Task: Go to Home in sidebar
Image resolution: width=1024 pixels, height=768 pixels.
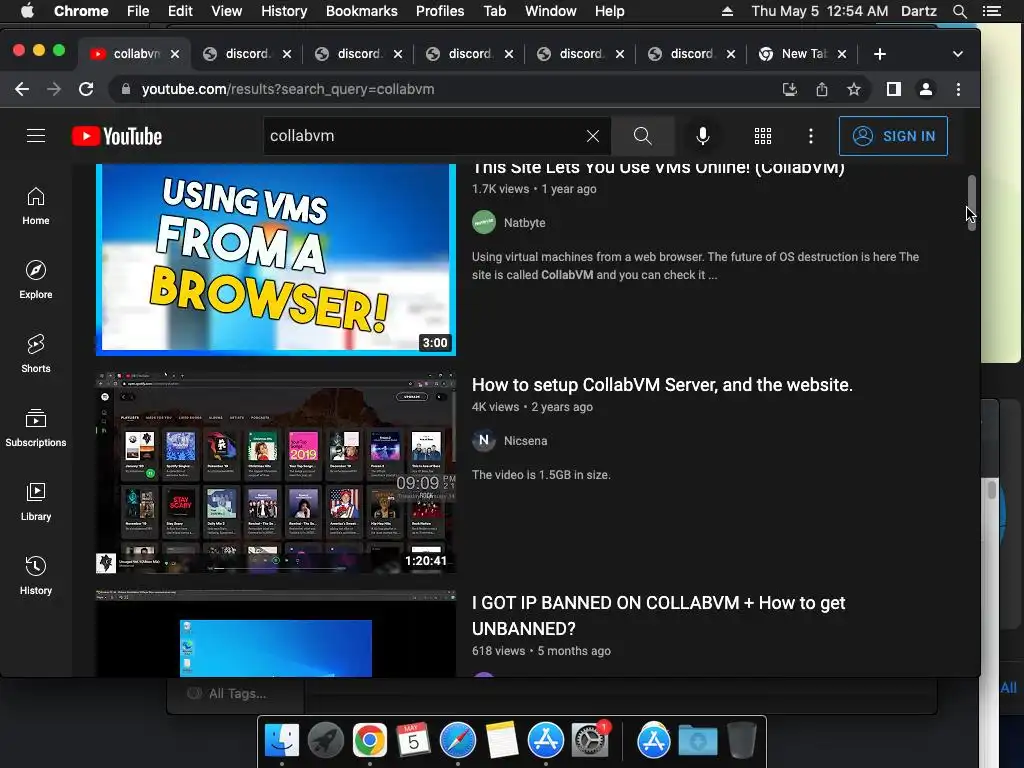Action: point(36,206)
